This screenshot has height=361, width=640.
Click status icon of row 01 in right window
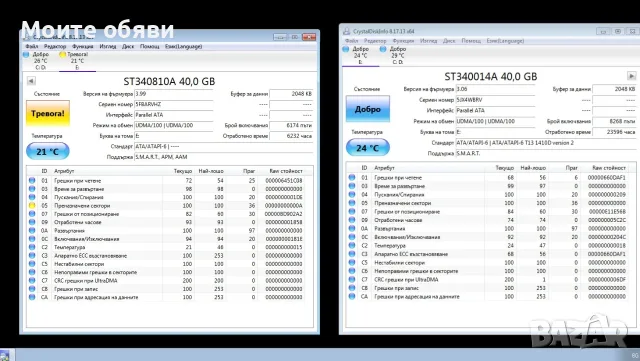pos(352,177)
